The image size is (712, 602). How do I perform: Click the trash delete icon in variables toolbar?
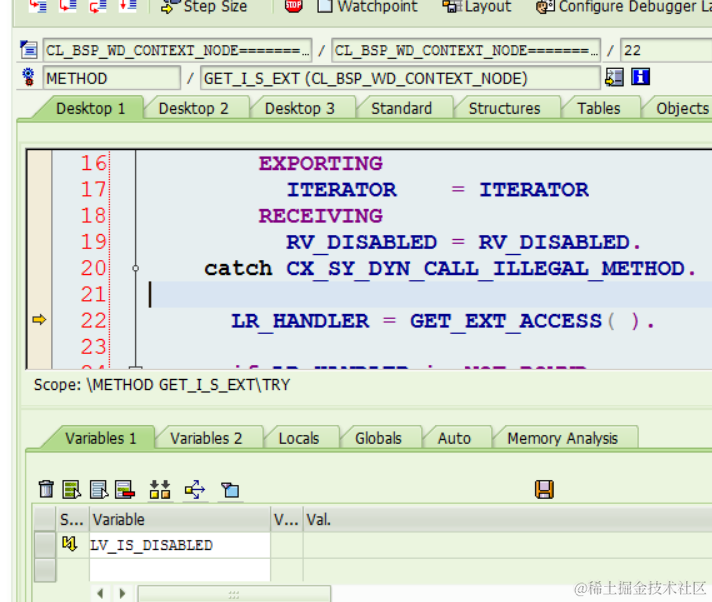tap(46, 489)
